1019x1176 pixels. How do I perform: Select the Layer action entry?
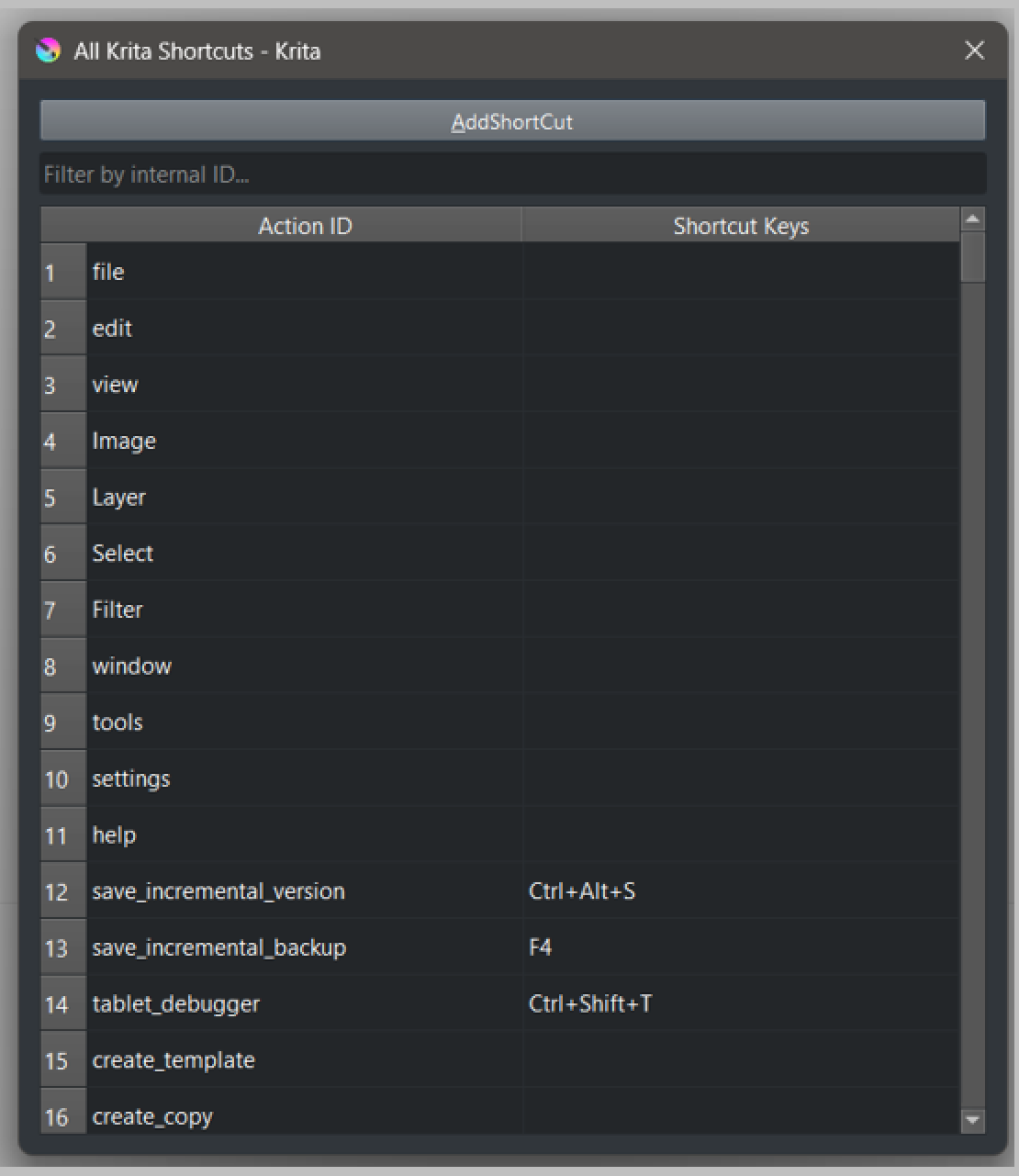tap(119, 498)
